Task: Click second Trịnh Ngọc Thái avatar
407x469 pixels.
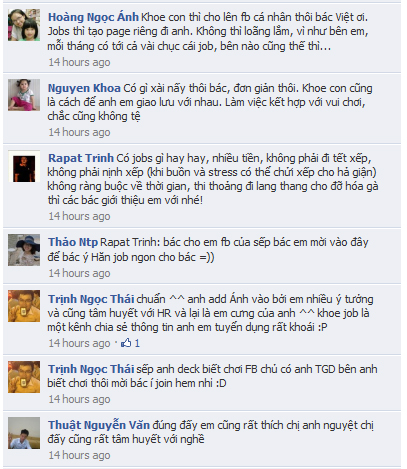Action: (24, 377)
